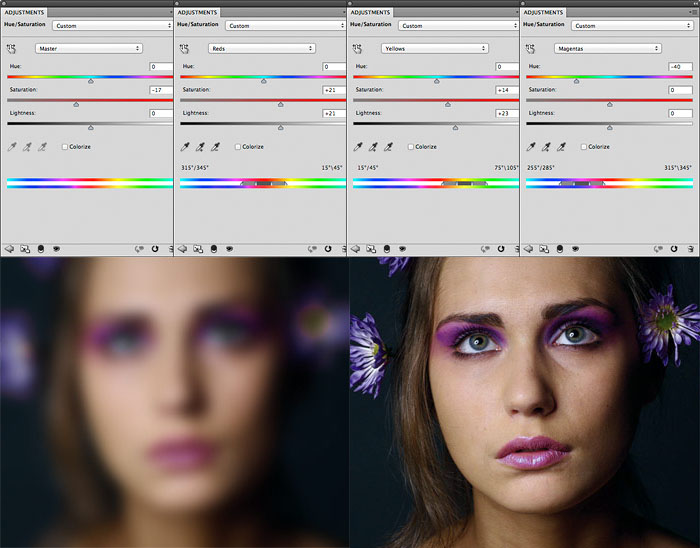Viewport: 700px width, 548px height.
Task: Check the Colorize box in the Magentas panel
Action: pyautogui.click(x=584, y=147)
